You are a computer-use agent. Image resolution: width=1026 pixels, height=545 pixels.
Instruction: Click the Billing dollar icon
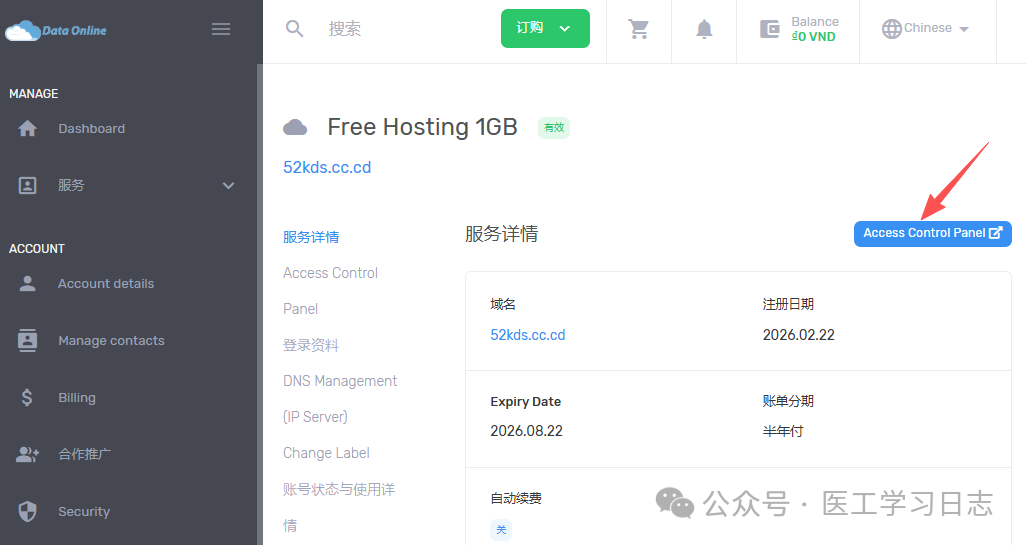tap(27, 397)
